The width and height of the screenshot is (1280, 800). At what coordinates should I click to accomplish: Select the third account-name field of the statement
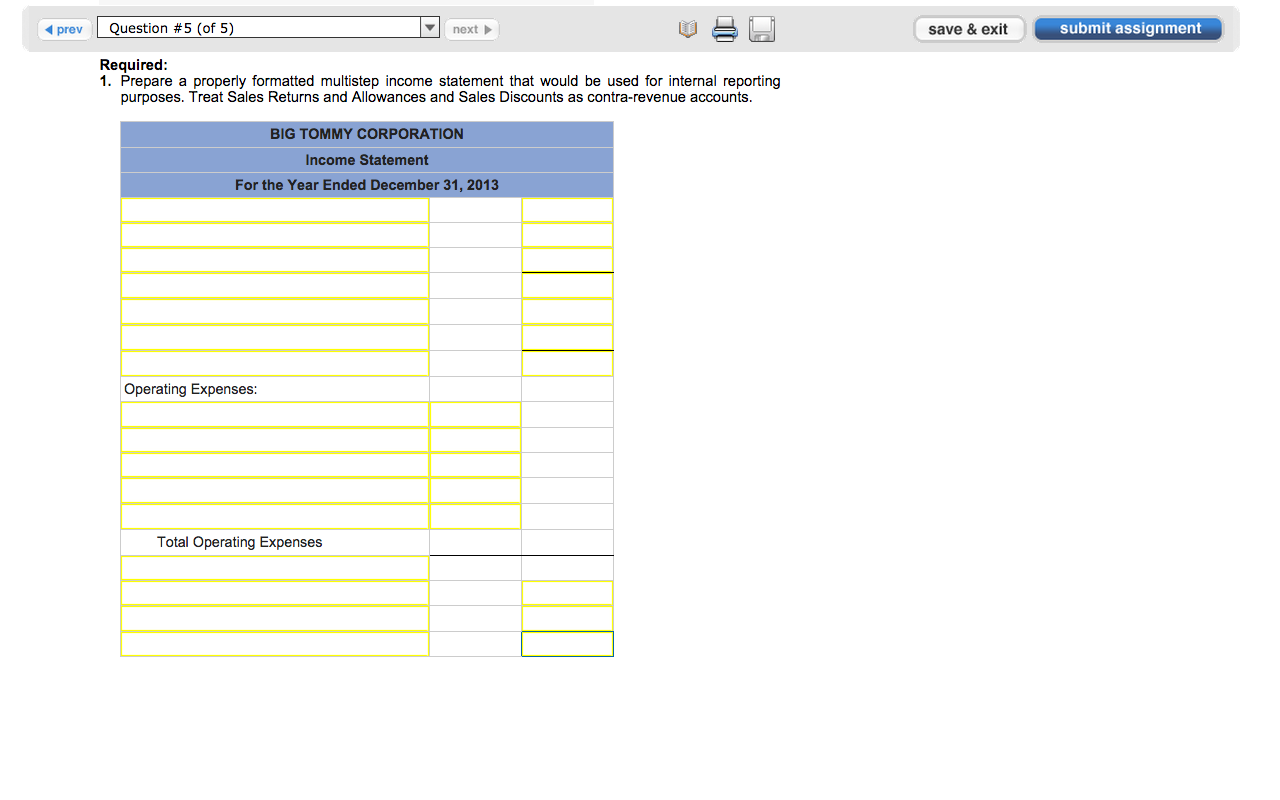(x=275, y=261)
